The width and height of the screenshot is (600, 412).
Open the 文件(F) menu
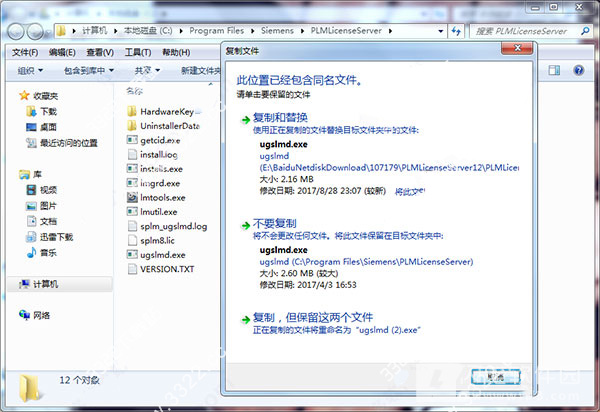point(25,52)
